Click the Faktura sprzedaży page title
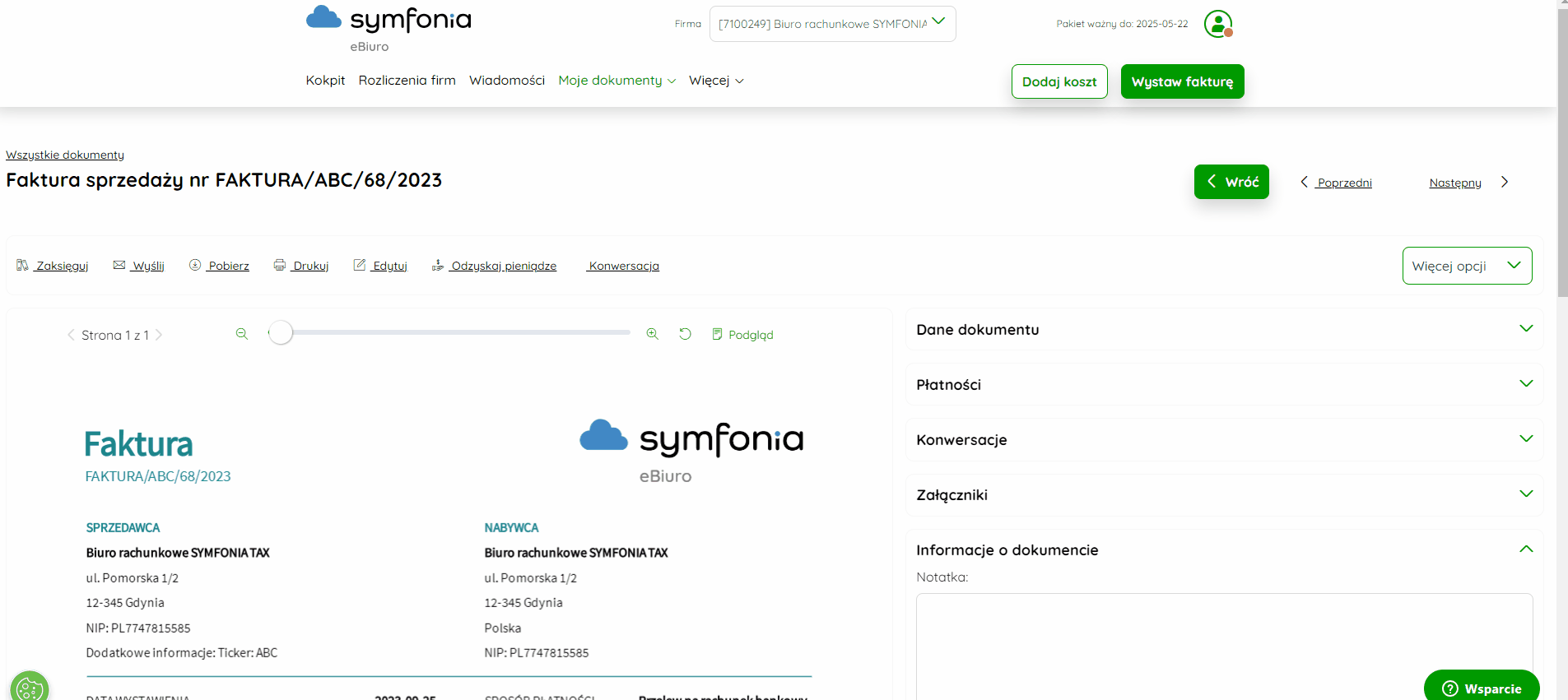 point(224,180)
